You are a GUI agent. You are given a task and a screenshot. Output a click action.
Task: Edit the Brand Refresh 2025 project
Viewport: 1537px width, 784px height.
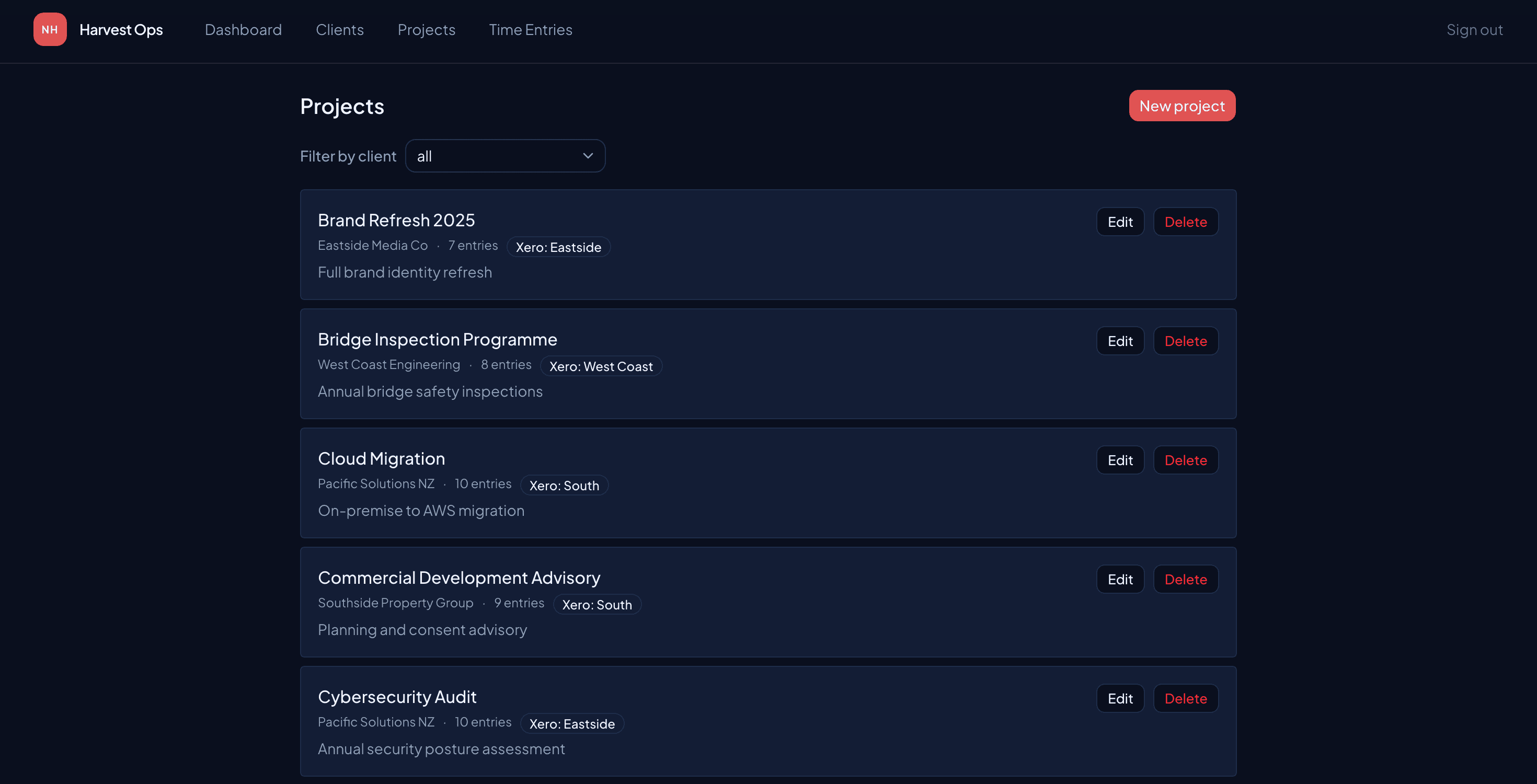coord(1120,222)
